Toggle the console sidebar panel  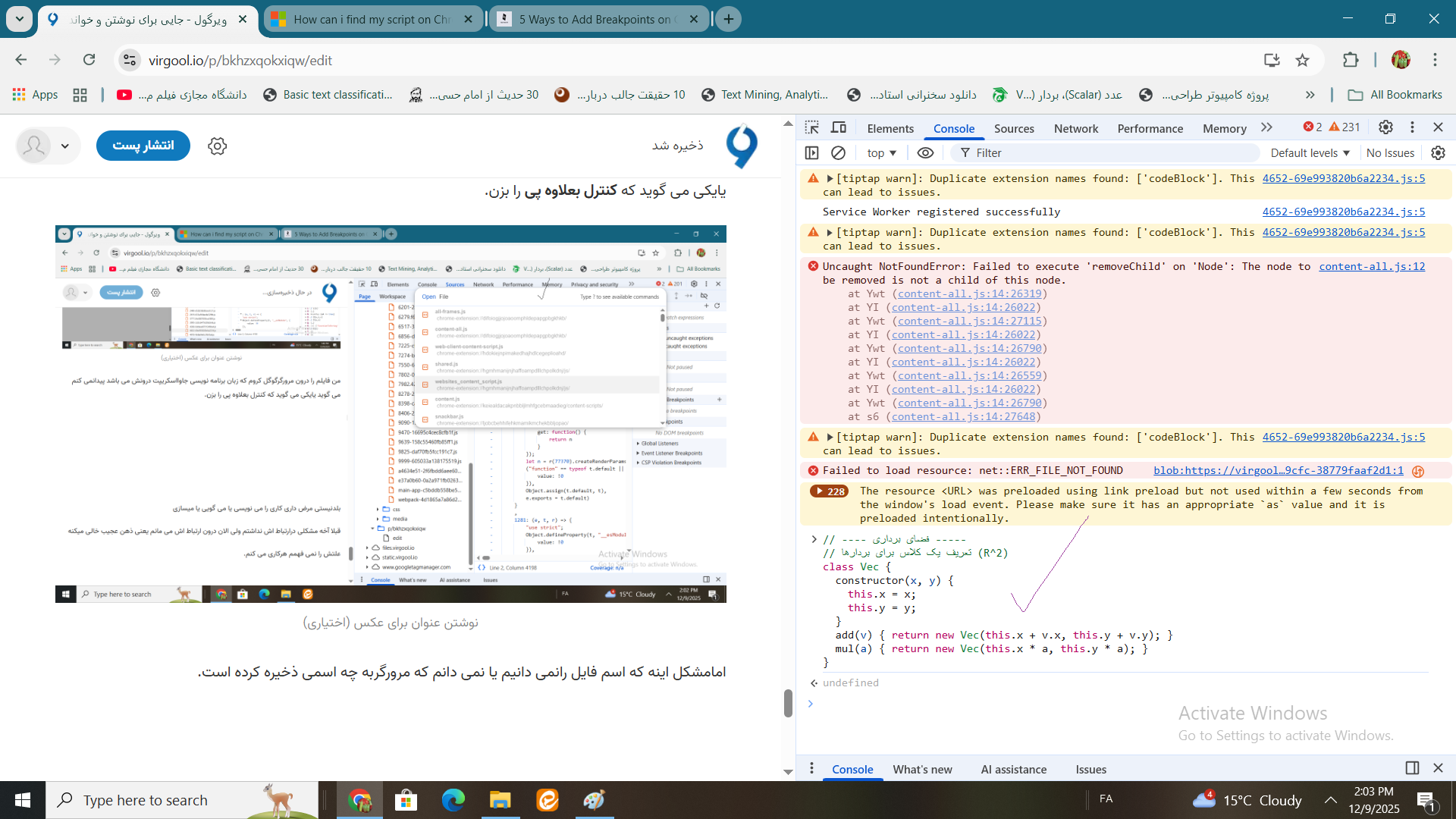[812, 152]
